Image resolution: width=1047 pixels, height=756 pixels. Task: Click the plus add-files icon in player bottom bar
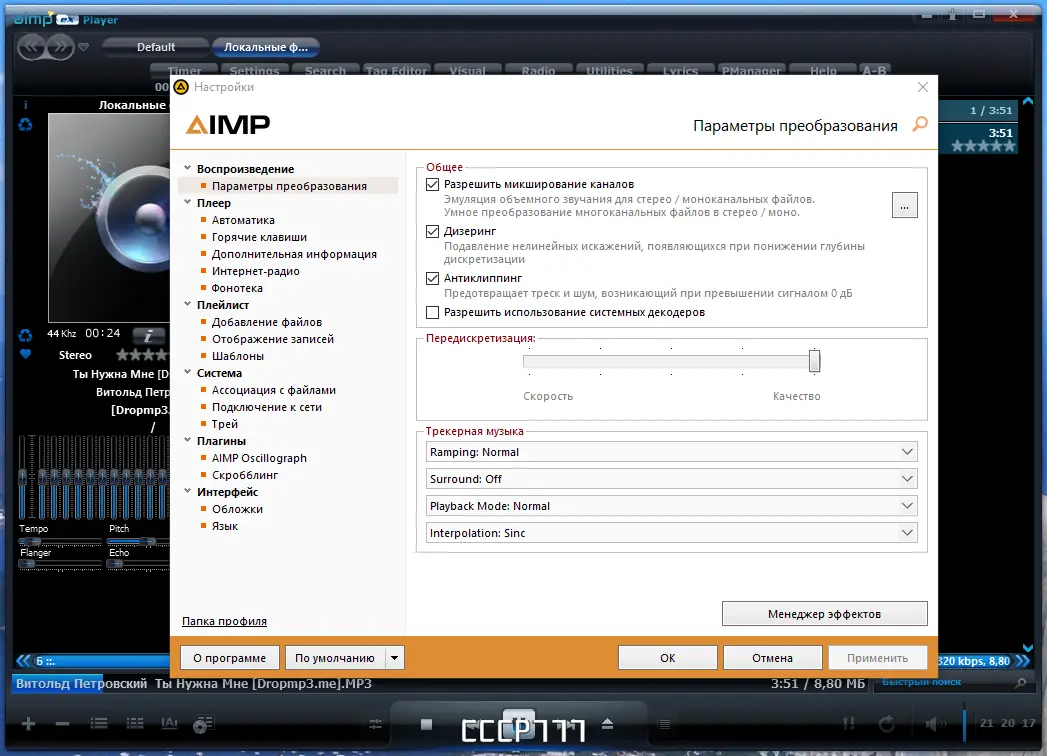[x=28, y=724]
